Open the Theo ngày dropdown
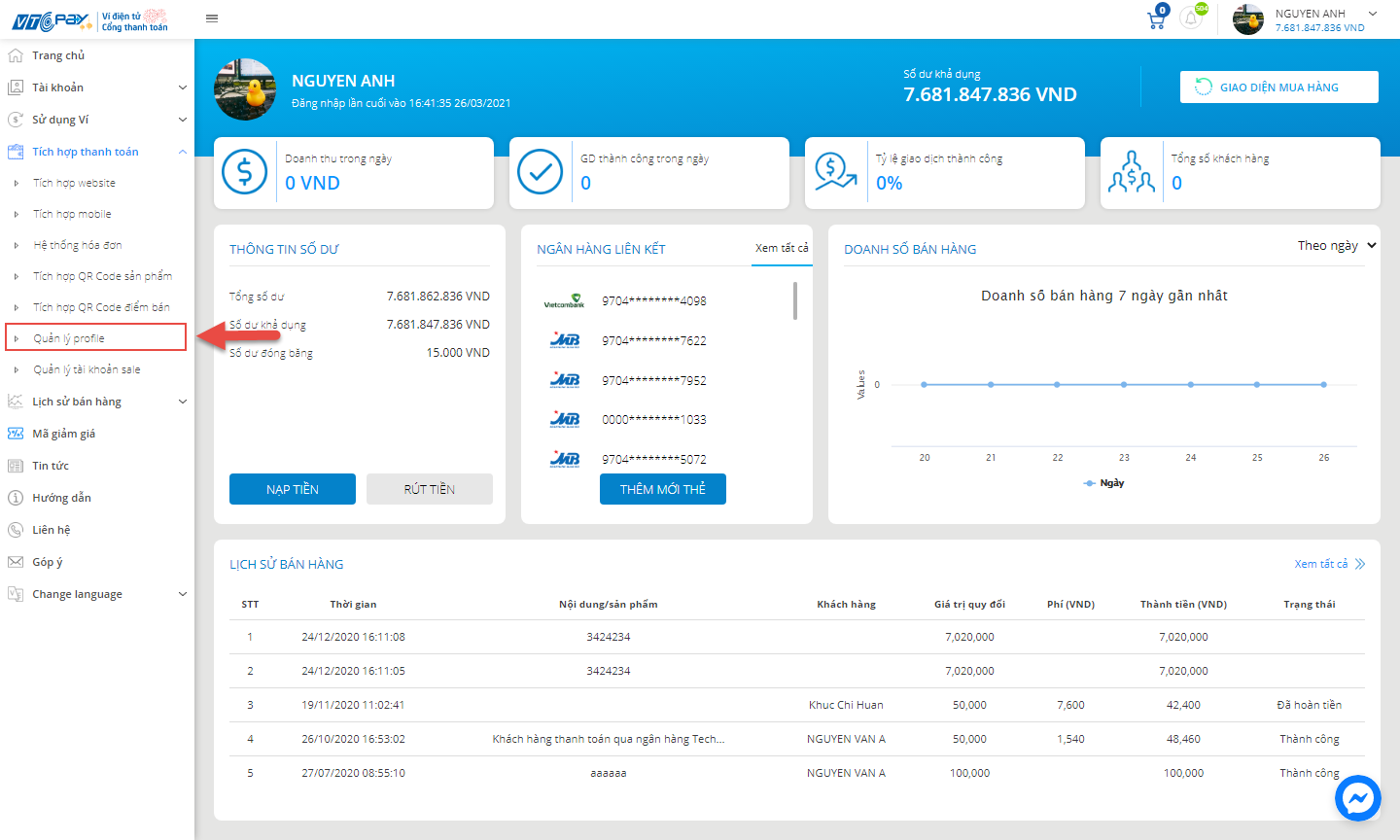Viewport: 1400px width, 840px height. 1336,246
